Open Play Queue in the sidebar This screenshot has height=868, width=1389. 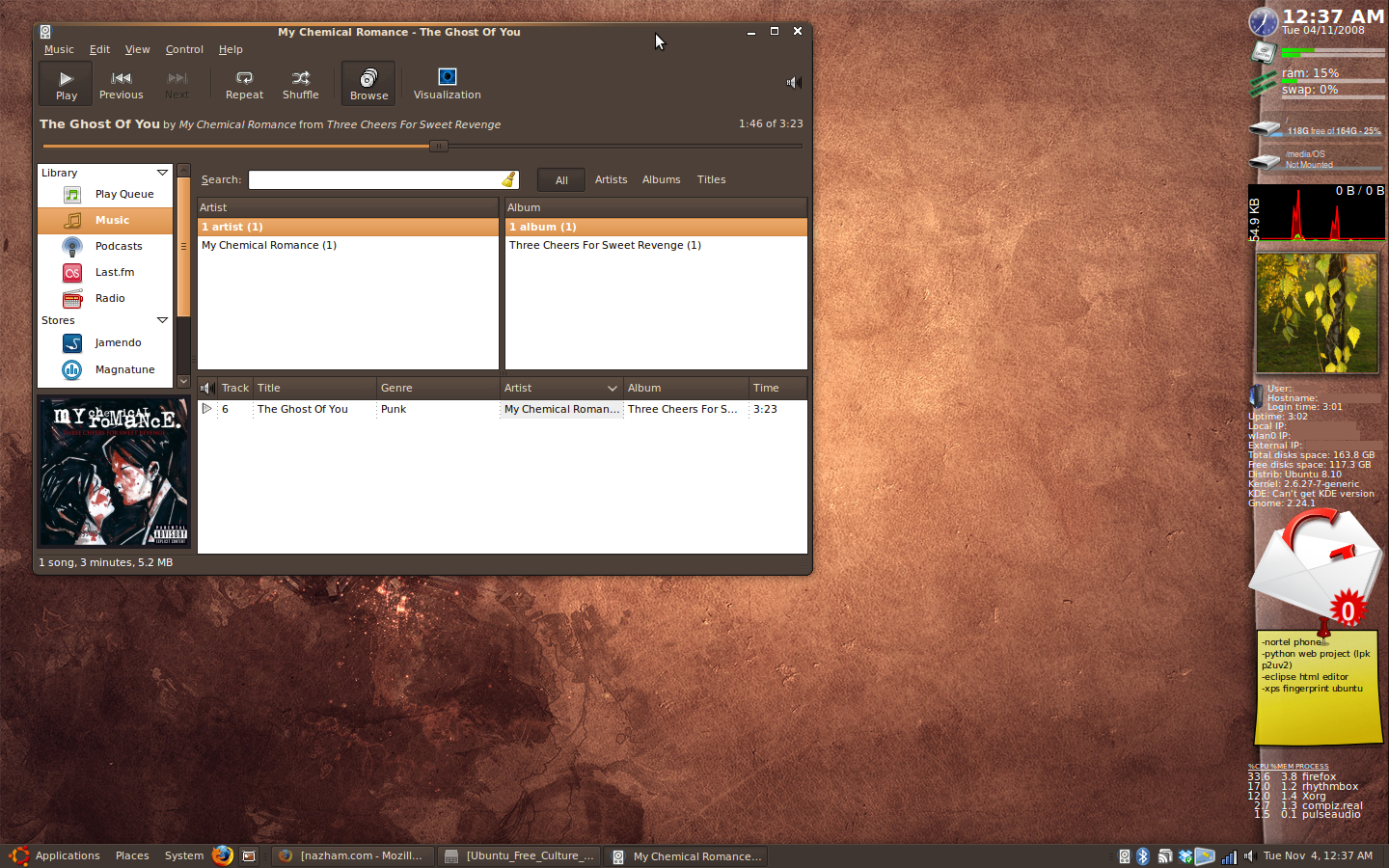(x=123, y=195)
